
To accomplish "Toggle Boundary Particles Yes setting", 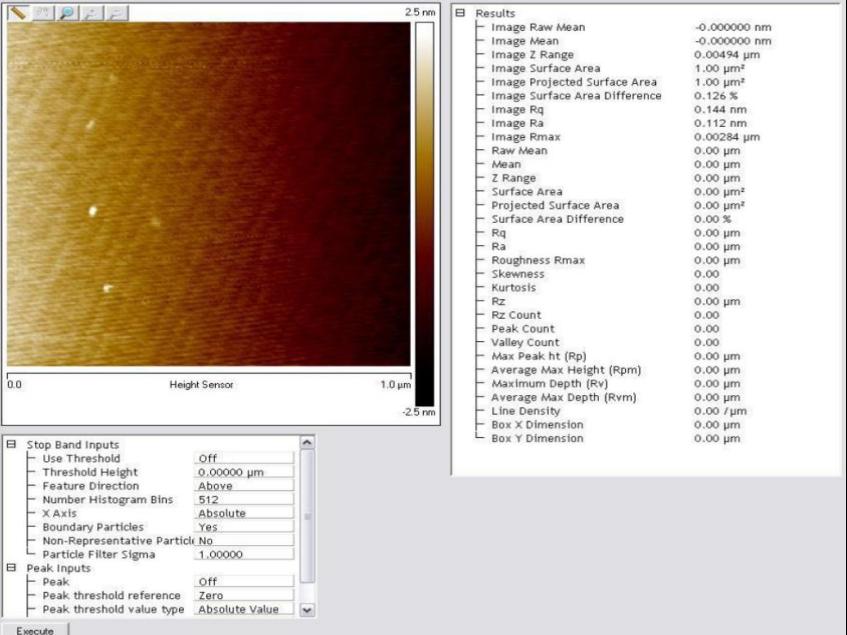I will pos(244,527).
